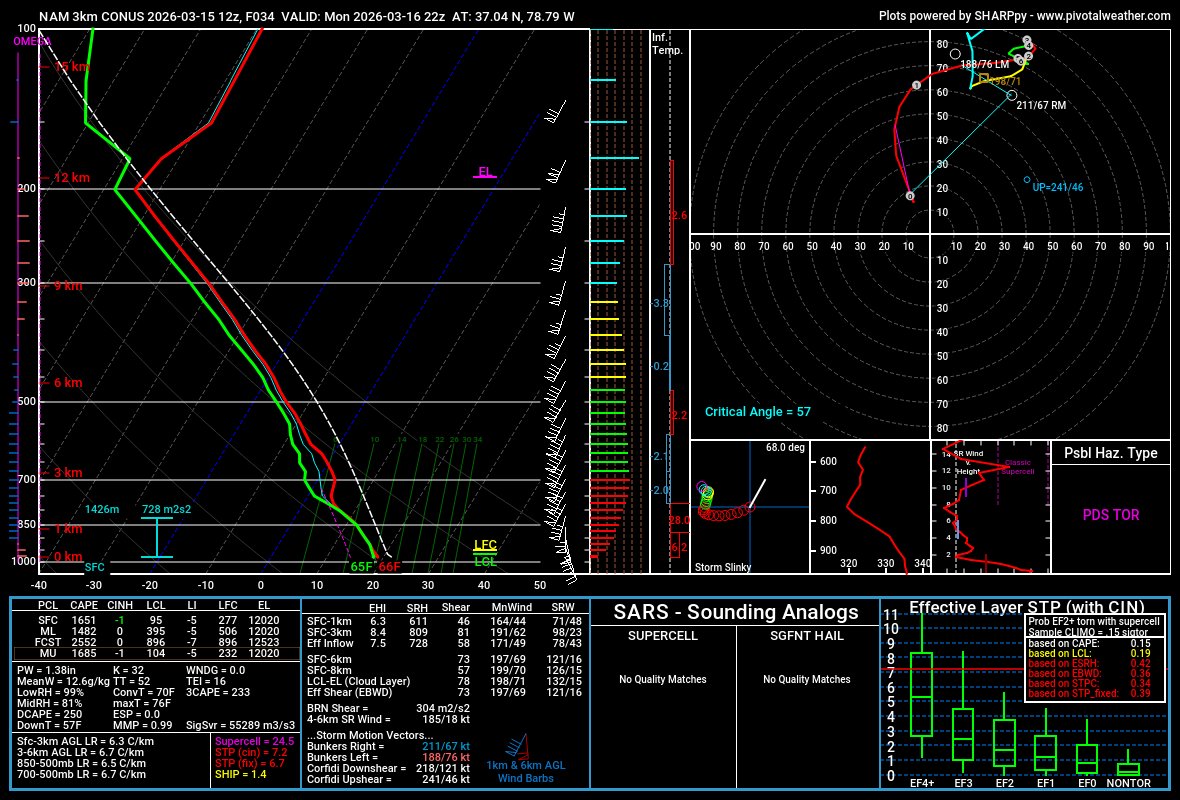Click the NONTOR box plot label

coord(1128,783)
